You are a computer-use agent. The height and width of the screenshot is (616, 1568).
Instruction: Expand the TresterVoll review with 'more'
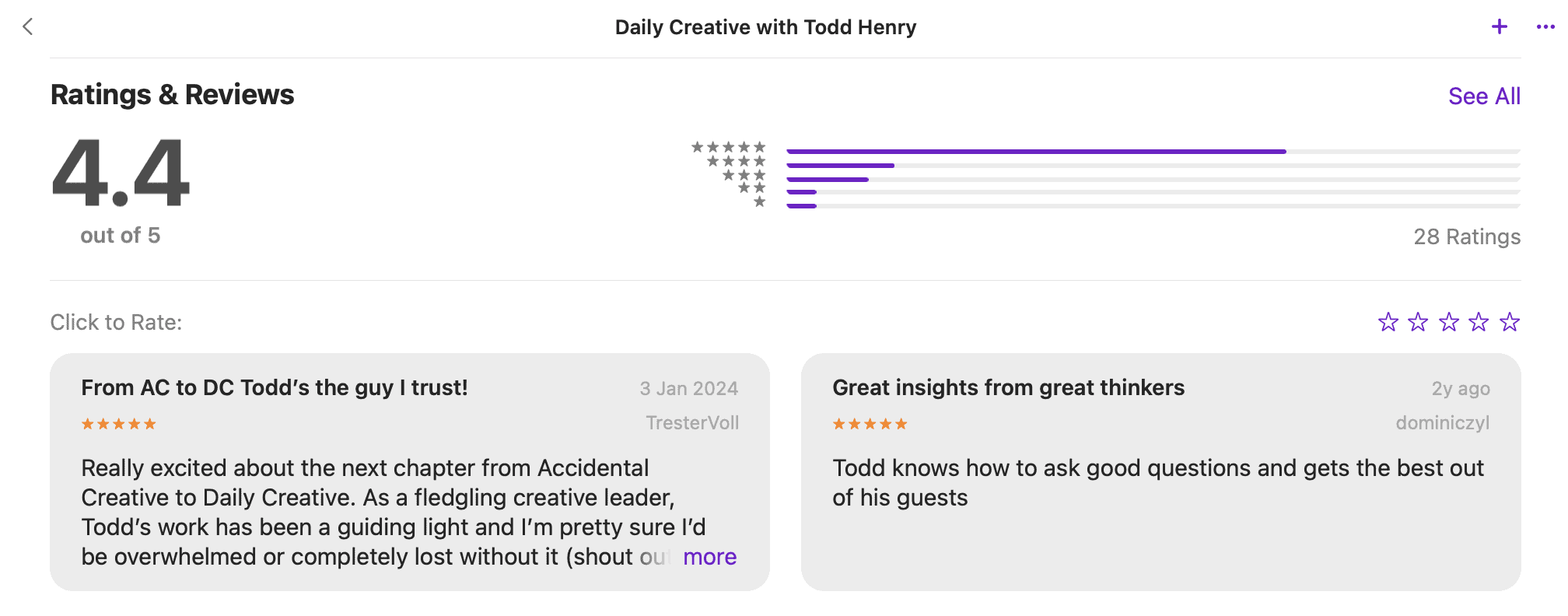pos(709,557)
